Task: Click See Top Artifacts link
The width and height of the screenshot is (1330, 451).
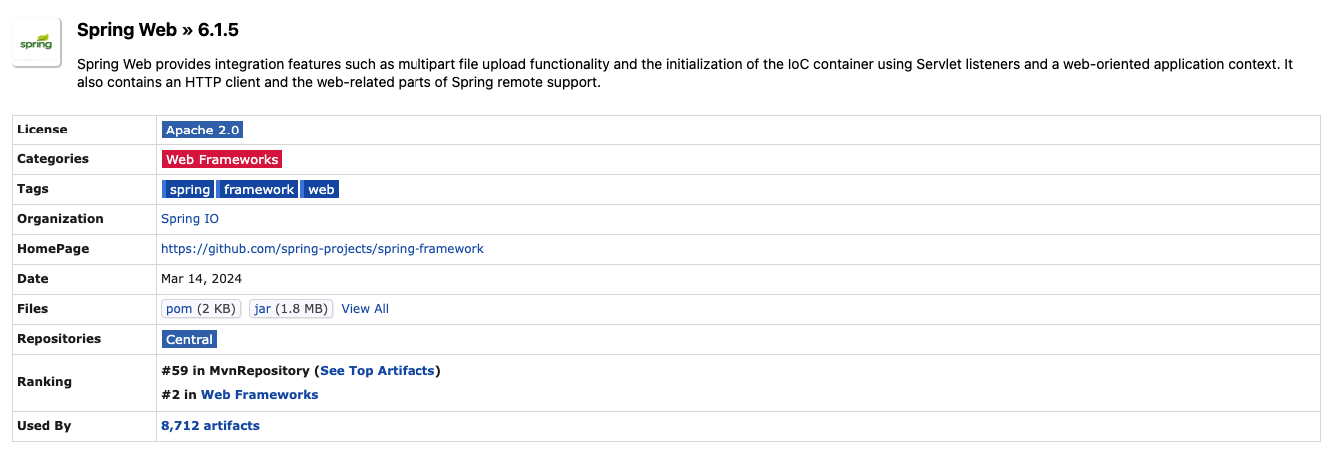Action: coord(378,371)
